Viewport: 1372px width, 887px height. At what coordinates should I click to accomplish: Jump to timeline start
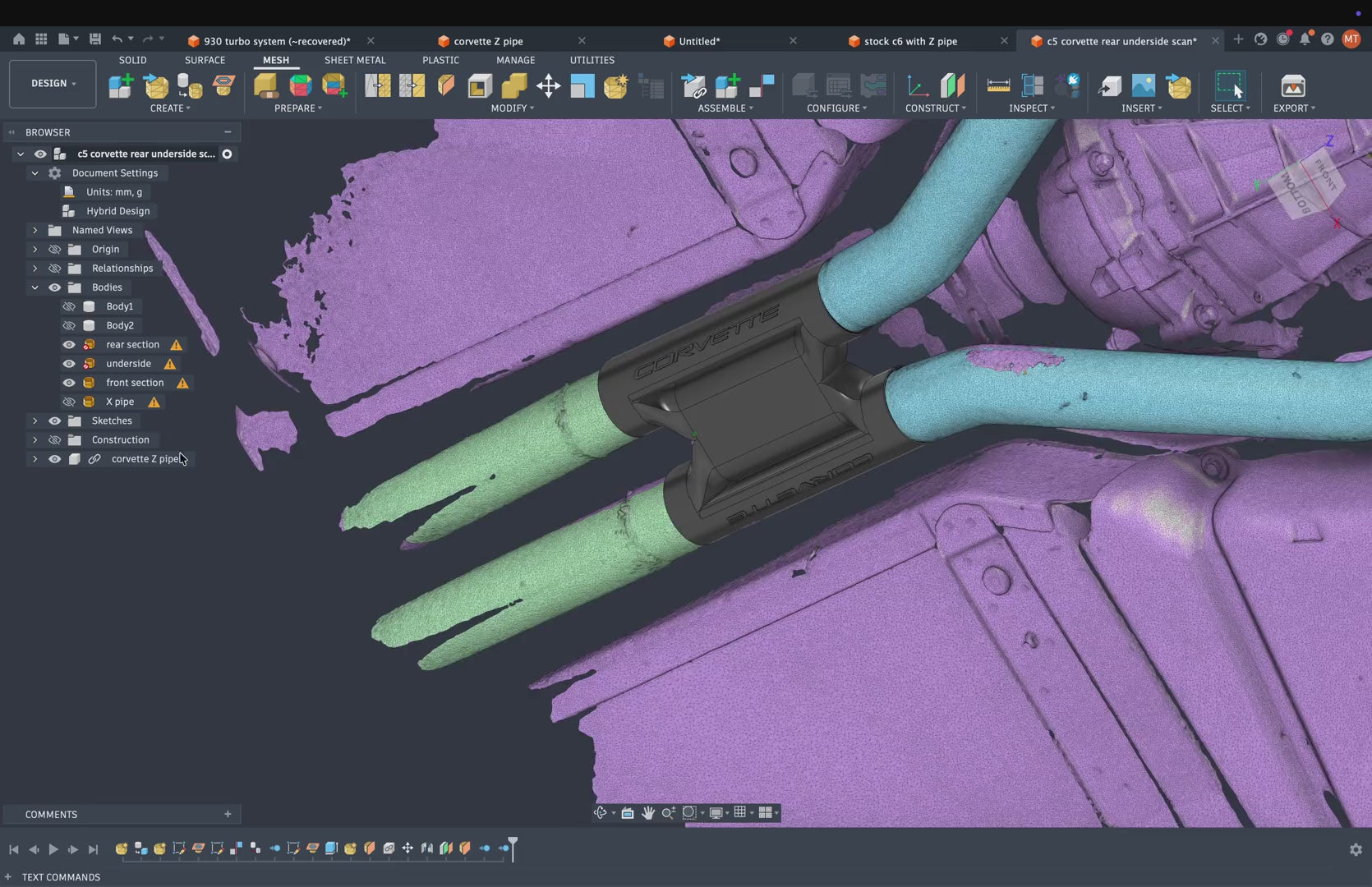coord(13,849)
